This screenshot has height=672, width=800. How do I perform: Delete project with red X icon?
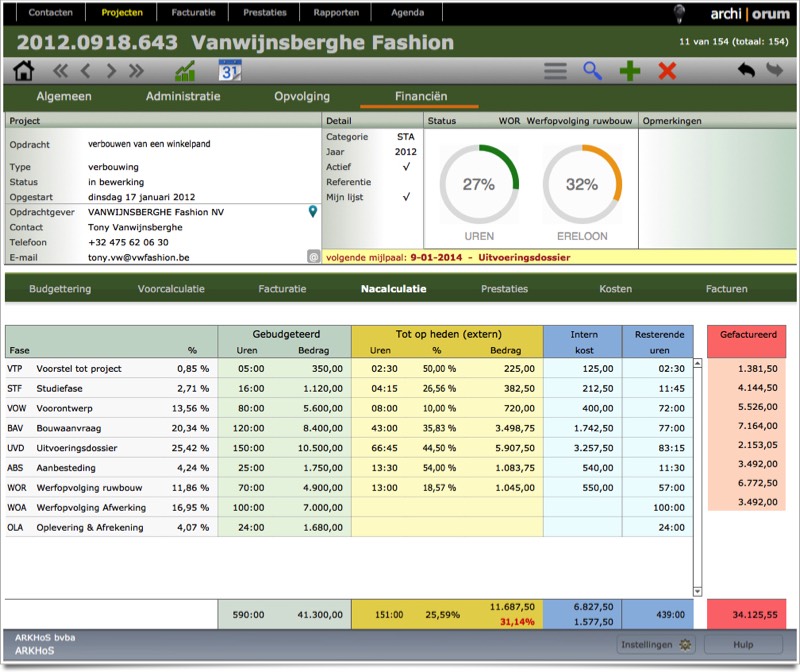(x=667, y=71)
